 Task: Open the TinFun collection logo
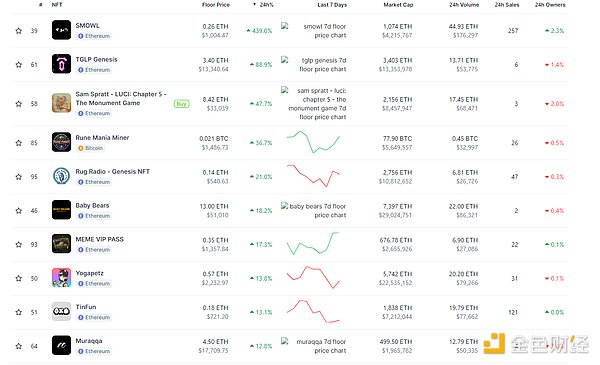click(61, 311)
